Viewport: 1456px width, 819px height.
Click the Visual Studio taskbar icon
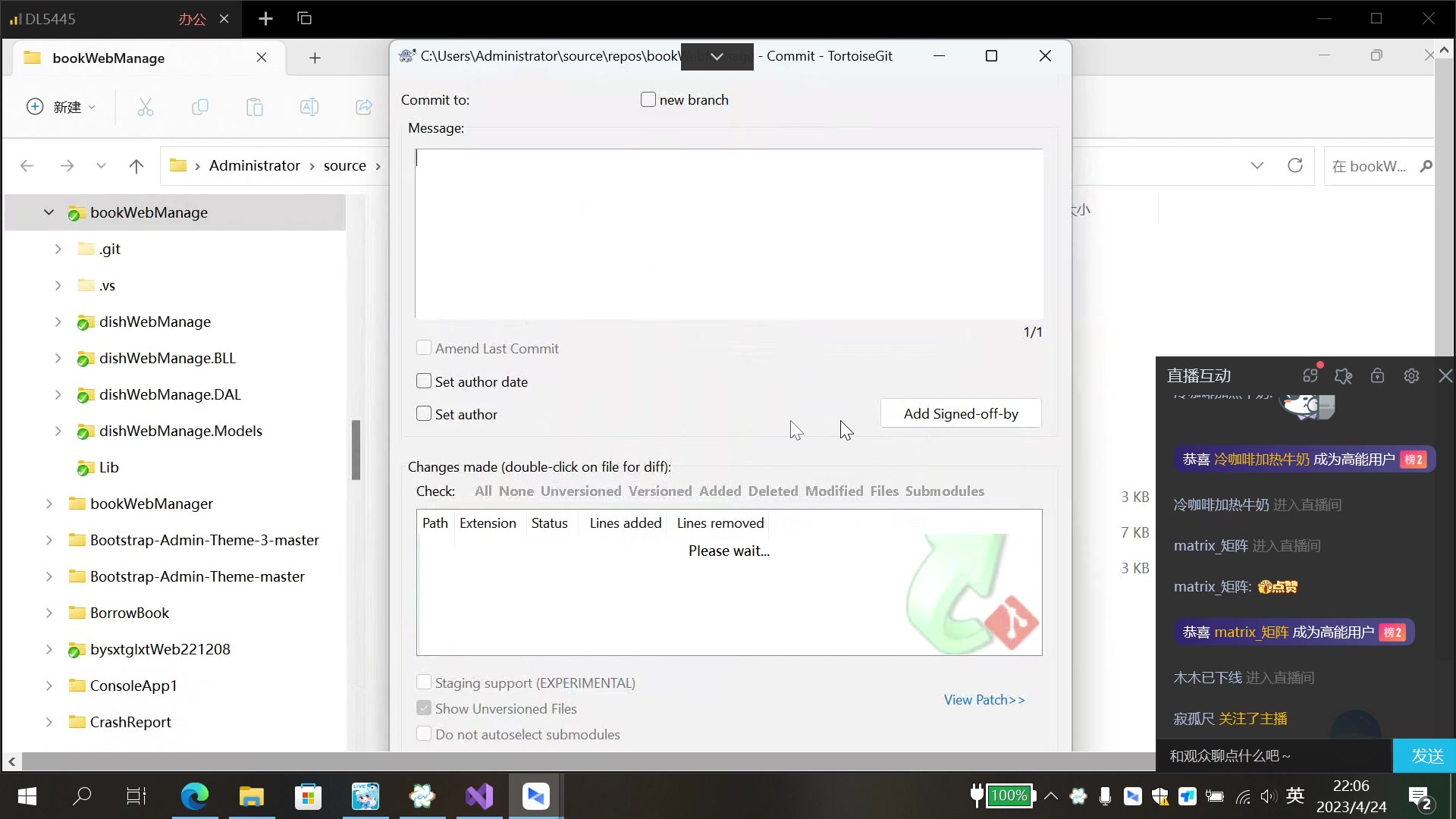click(x=479, y=796)
